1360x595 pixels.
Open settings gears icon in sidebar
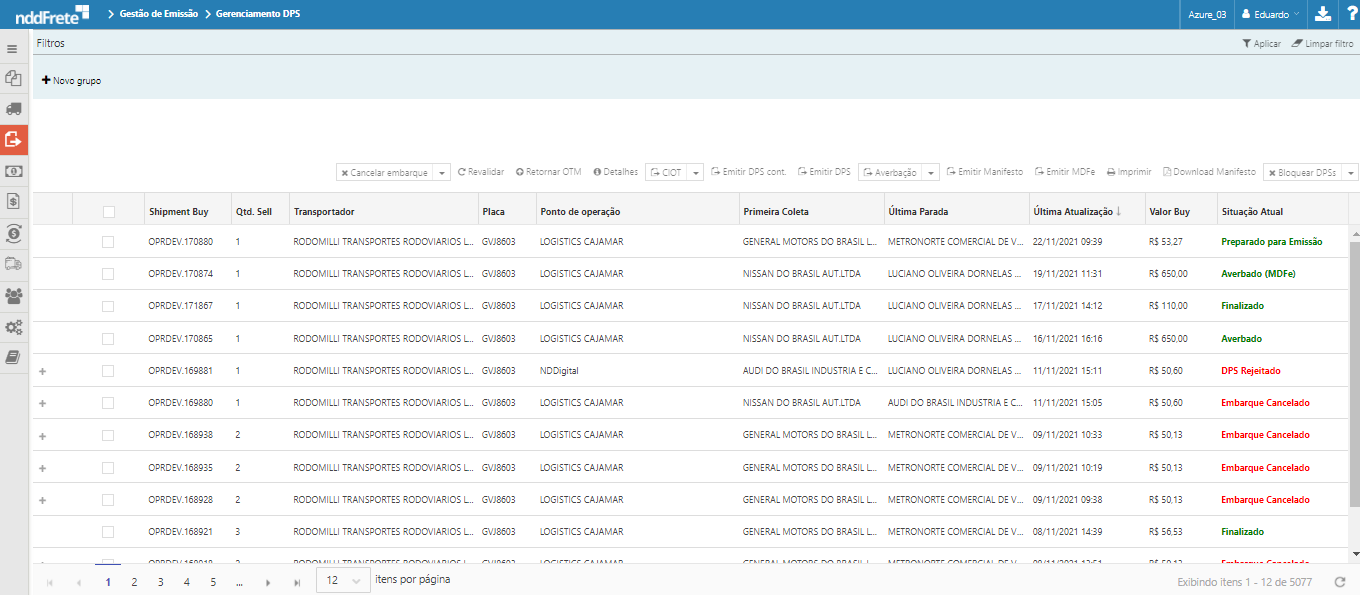(13, 327)
